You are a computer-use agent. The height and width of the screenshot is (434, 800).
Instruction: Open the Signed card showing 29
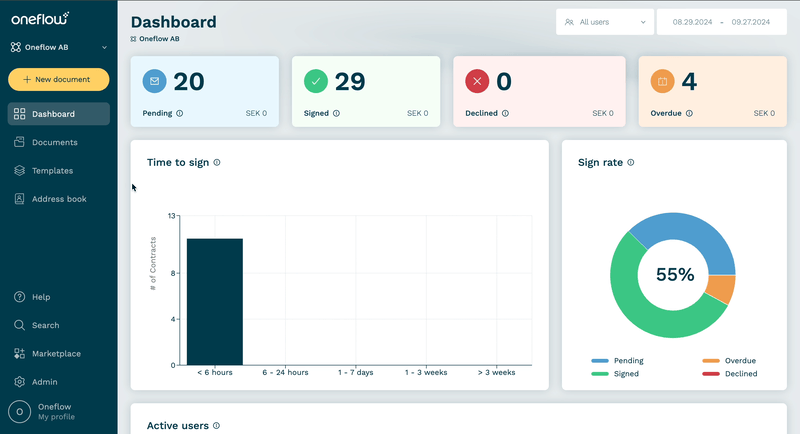click(366, 91)
